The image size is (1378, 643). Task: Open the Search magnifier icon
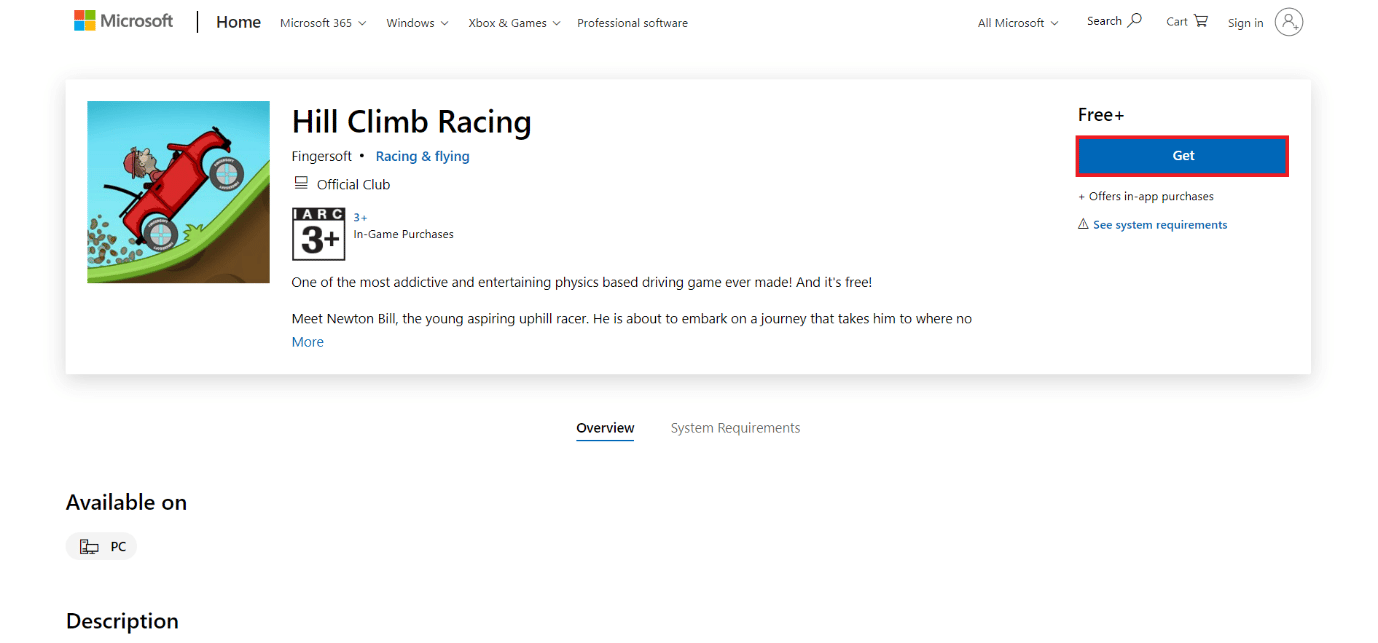[1135, 21]
